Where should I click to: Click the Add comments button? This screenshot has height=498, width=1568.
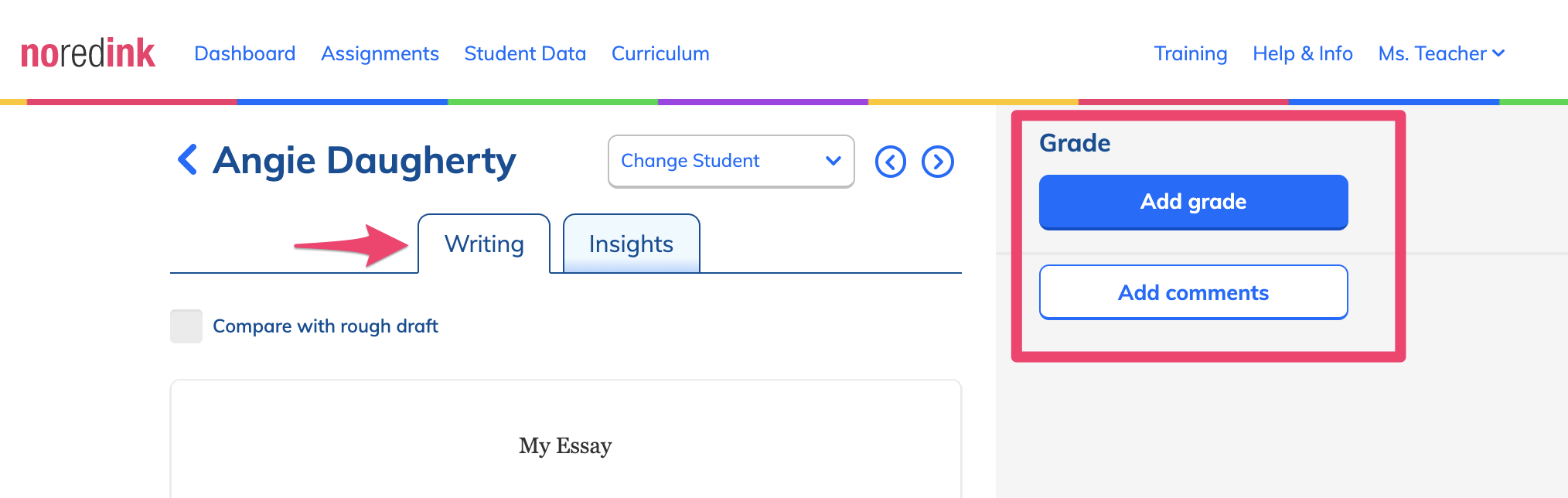[x=1193, y=292]
